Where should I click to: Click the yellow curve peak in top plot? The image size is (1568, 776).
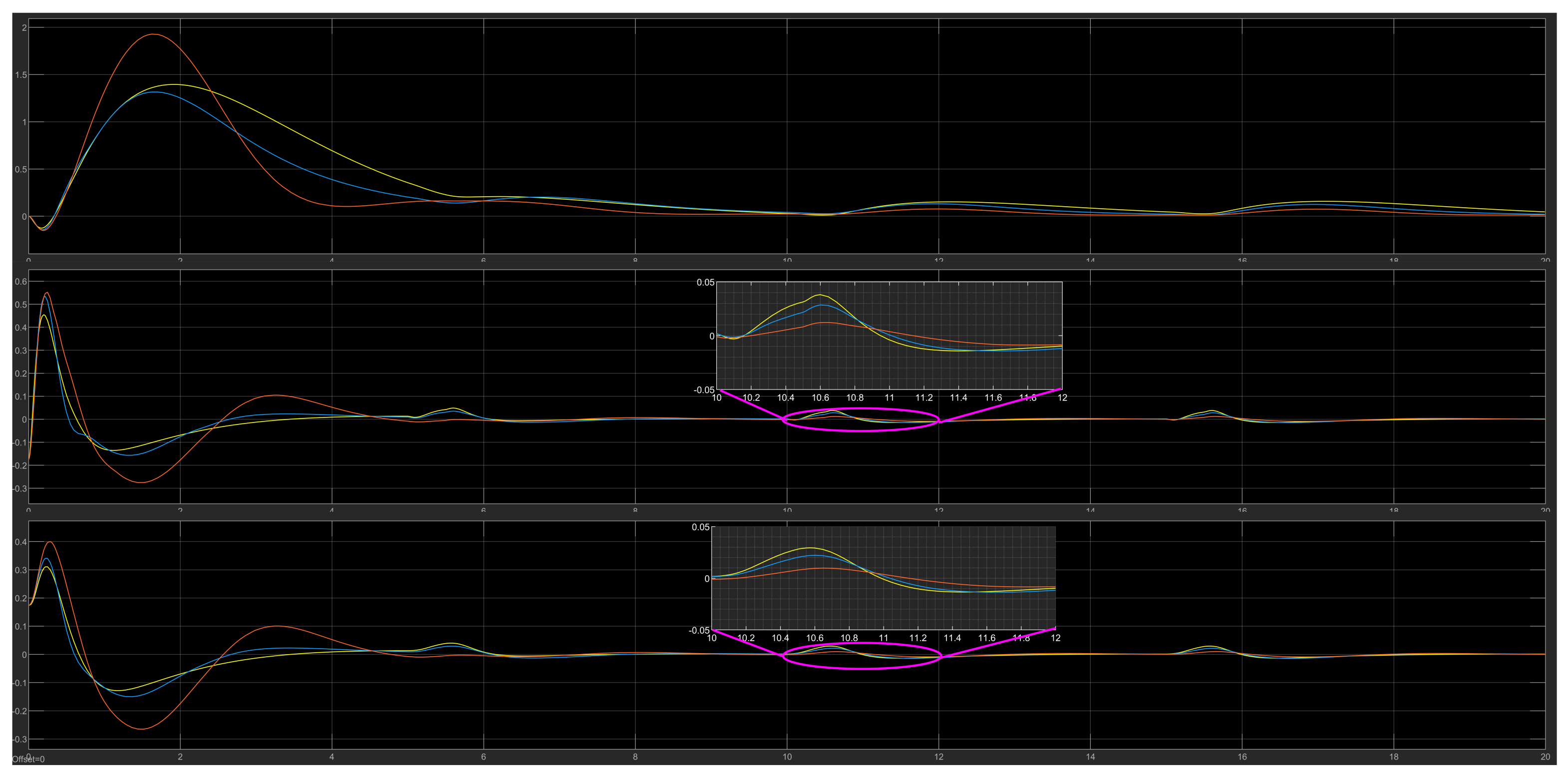(x=174, y=85)
